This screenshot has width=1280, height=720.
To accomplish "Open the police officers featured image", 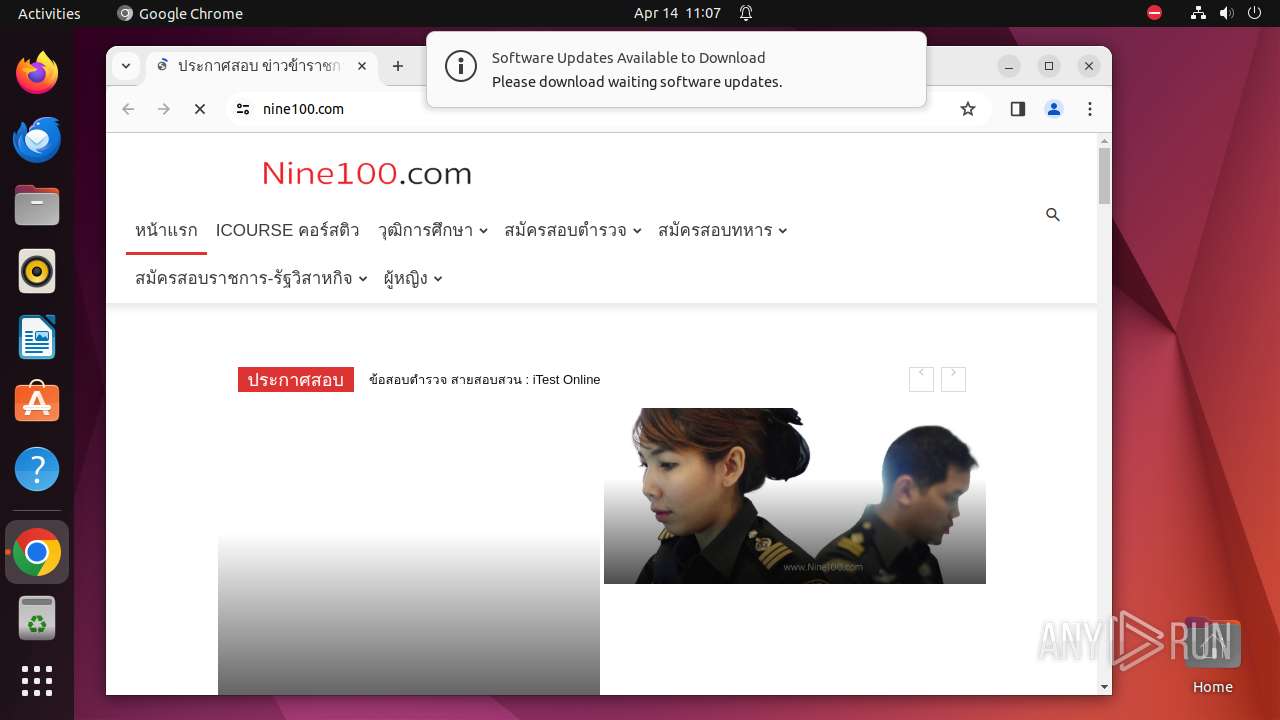I will pos(795,496).
